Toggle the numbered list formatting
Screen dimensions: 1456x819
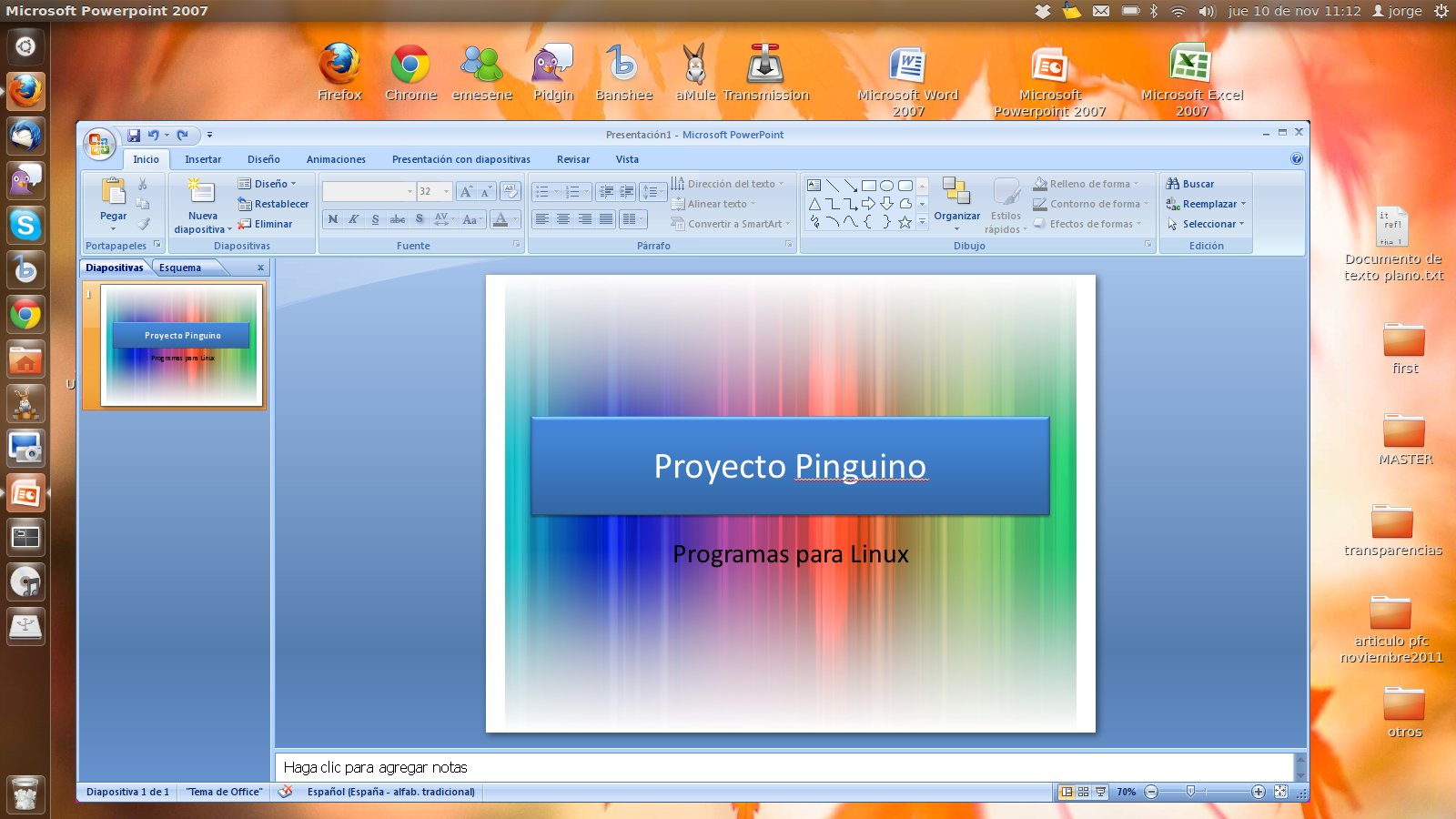[571, 191]
